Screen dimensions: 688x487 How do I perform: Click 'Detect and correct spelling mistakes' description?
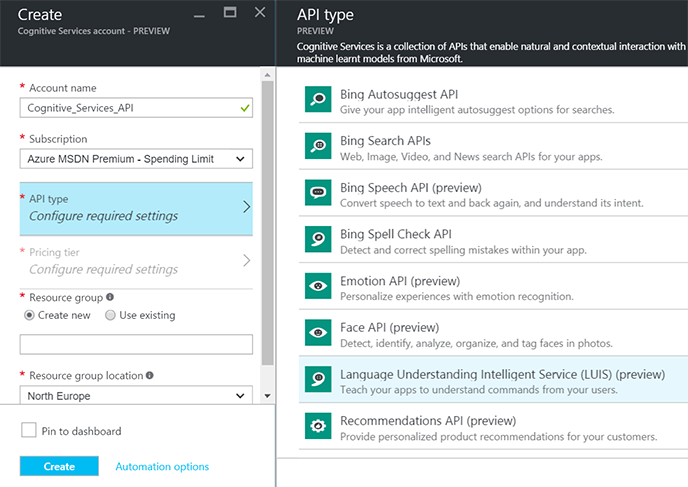pyautogui.click(x=463, y=250)
